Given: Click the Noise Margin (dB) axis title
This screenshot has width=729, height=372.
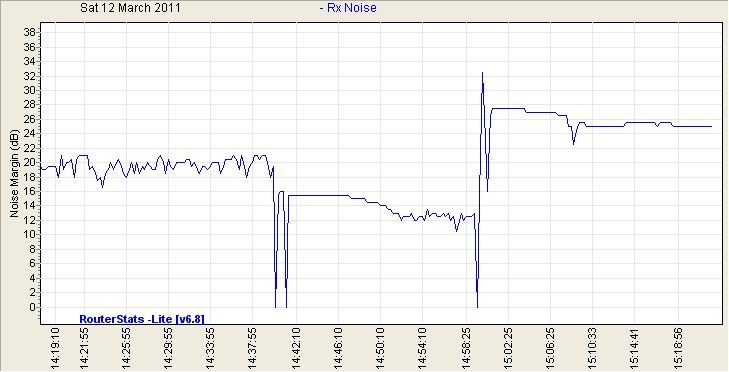Looking at the screenshot, I should pyautogui.click(x=14, y=174).
